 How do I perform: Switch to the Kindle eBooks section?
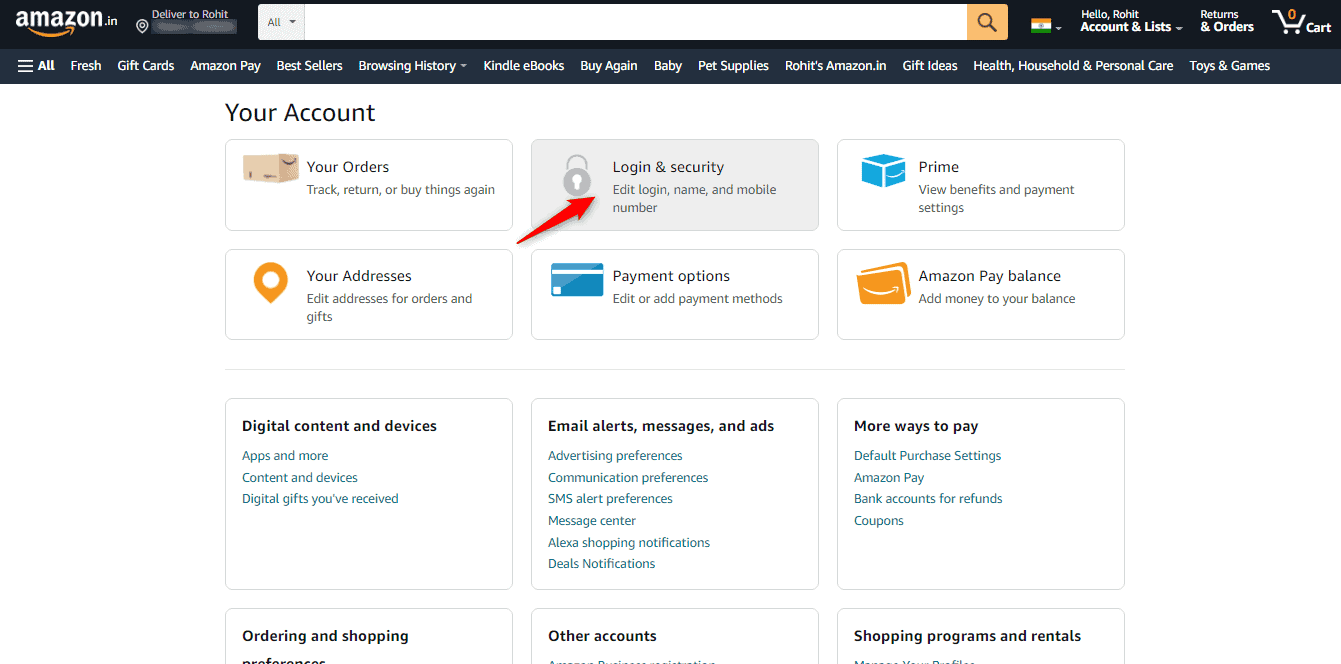[523, 66]
